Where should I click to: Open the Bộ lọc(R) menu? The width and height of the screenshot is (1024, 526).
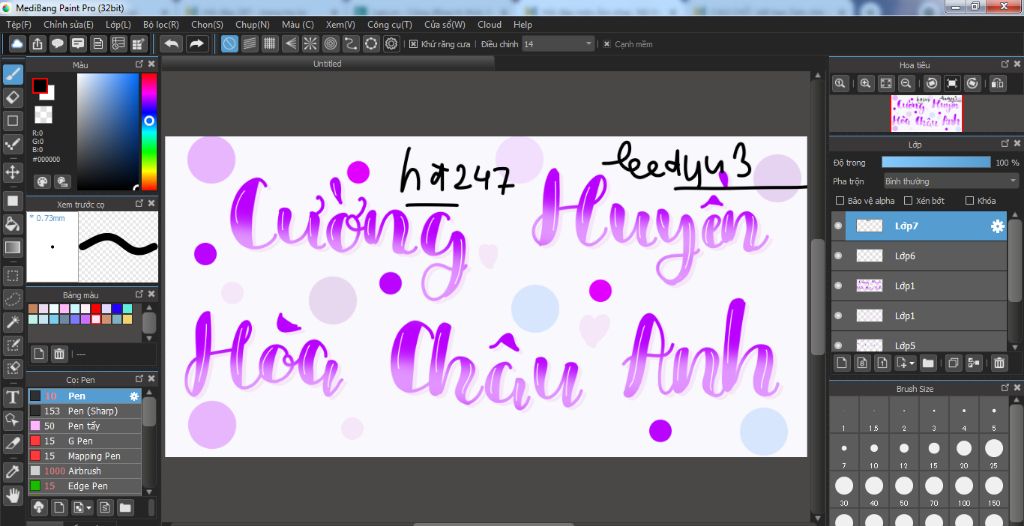pos(161,25)
